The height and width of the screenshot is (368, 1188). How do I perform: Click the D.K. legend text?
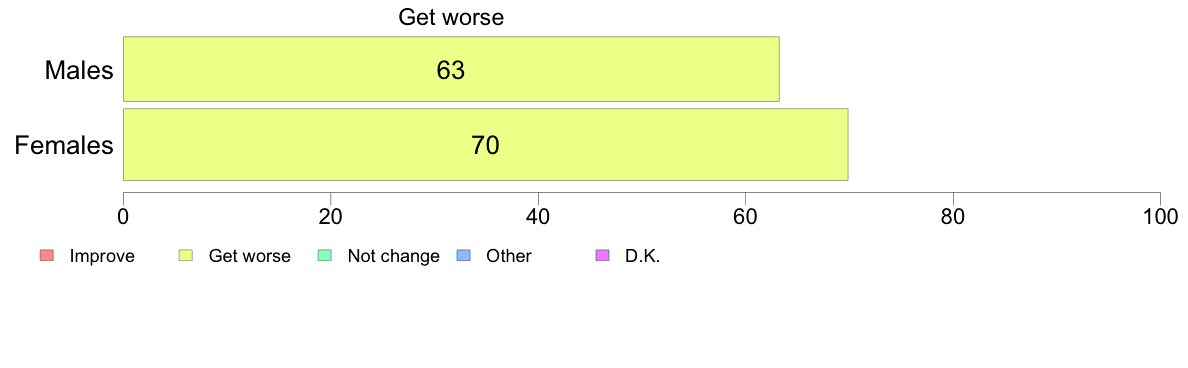642,256
